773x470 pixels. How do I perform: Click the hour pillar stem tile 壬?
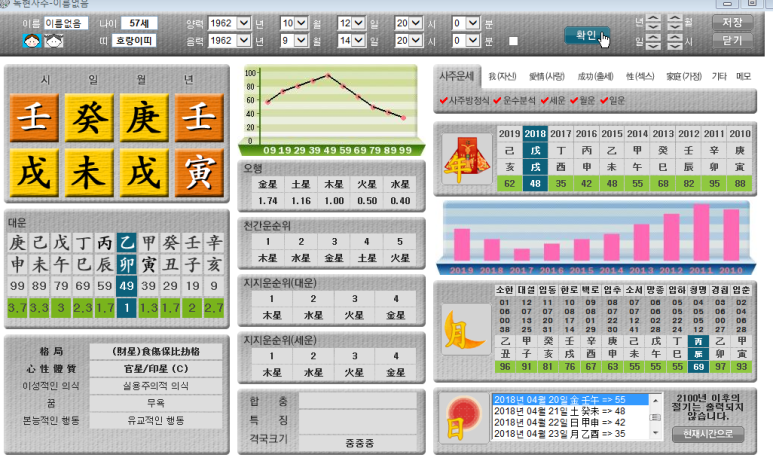[x=34, y=118]
